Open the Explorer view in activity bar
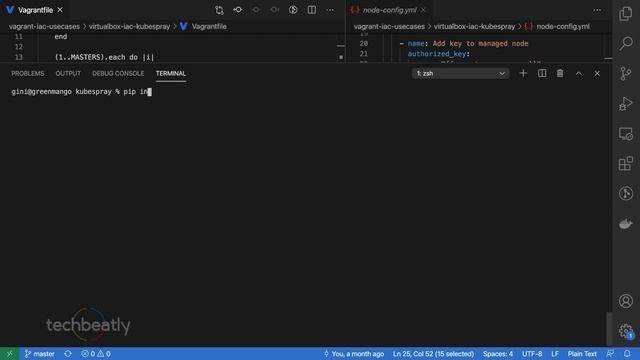 click(x=626, y=14)
